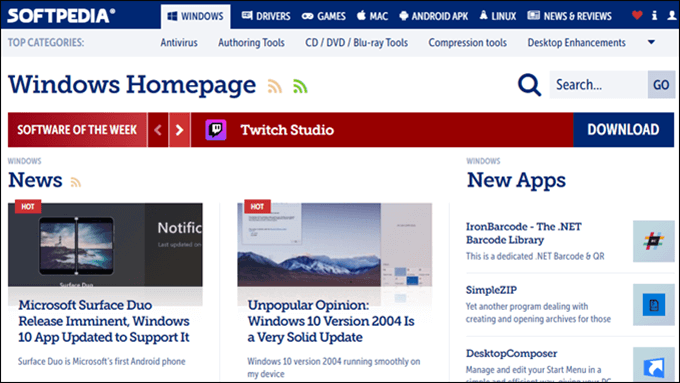This screenshot has width=680, height=383.
Task: Open the Twitch Studio title link
Action: tap(287, 130)
